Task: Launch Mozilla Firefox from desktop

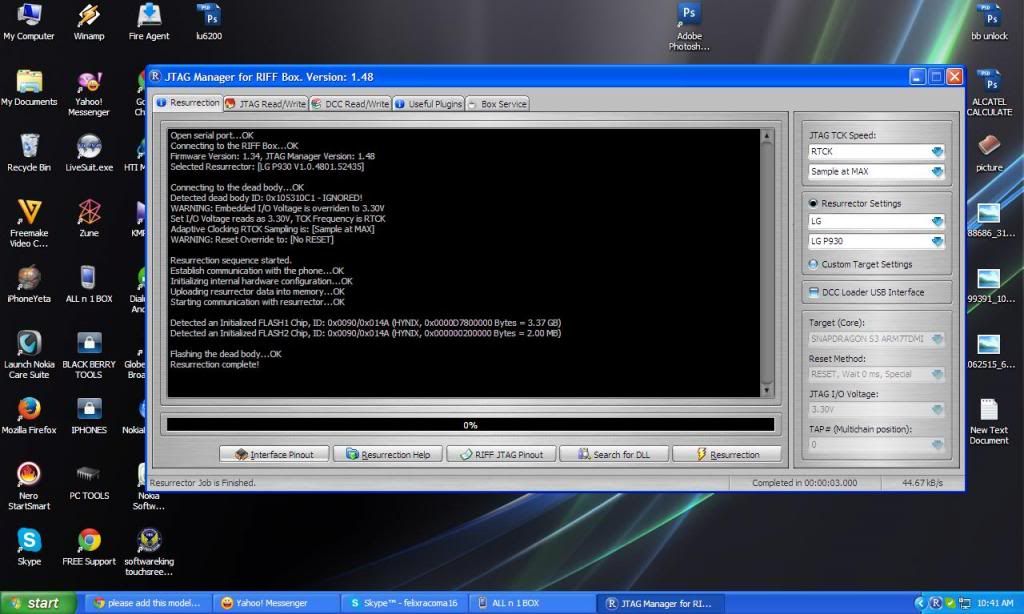Action: (29, 415)
